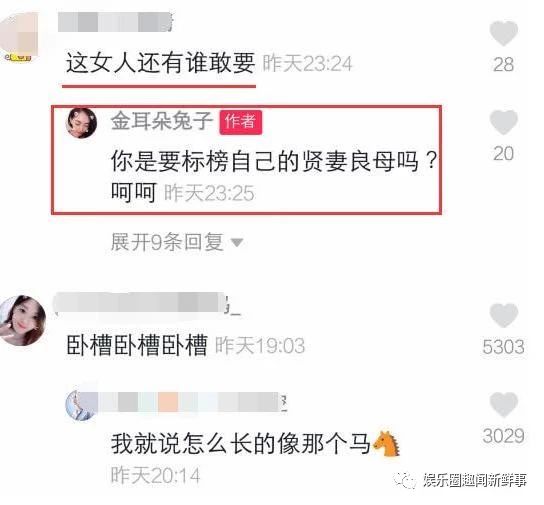544x505 pixels.
Task: Click the 5303 like count
Action: coord(503,347)
